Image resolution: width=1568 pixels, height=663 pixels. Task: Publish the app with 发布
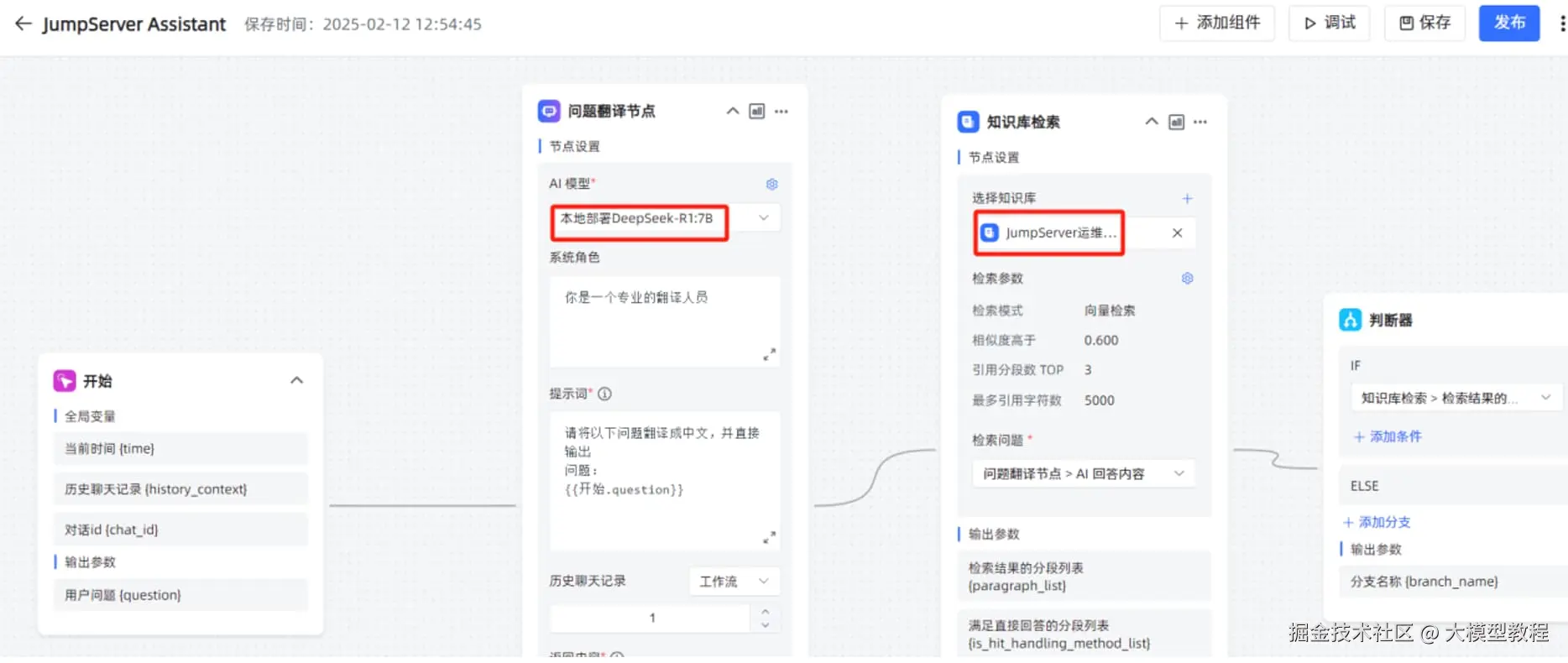(1509, 23)
